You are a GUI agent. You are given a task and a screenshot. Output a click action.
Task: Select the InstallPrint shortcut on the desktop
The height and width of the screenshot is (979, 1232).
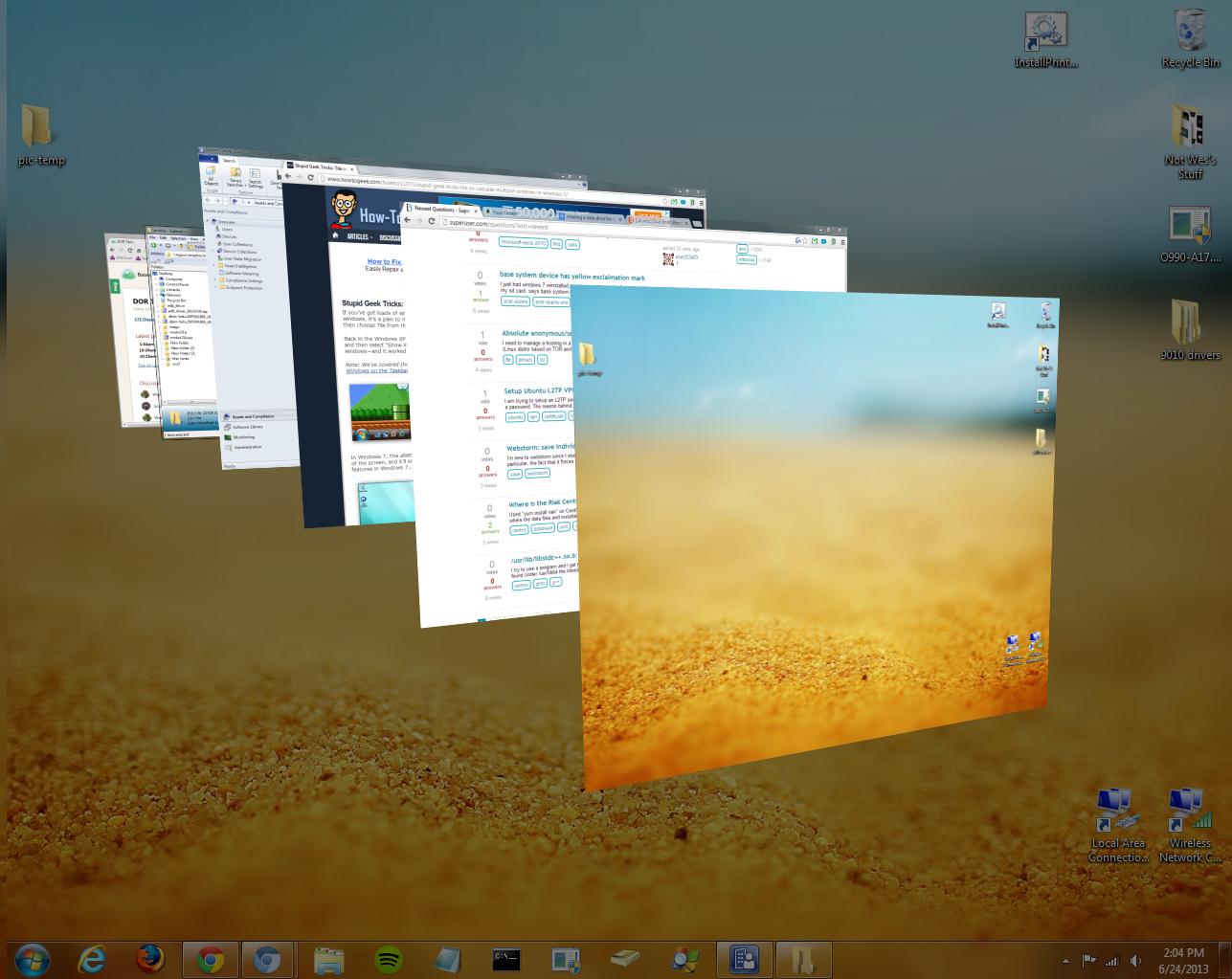(x=1046, y=39)
